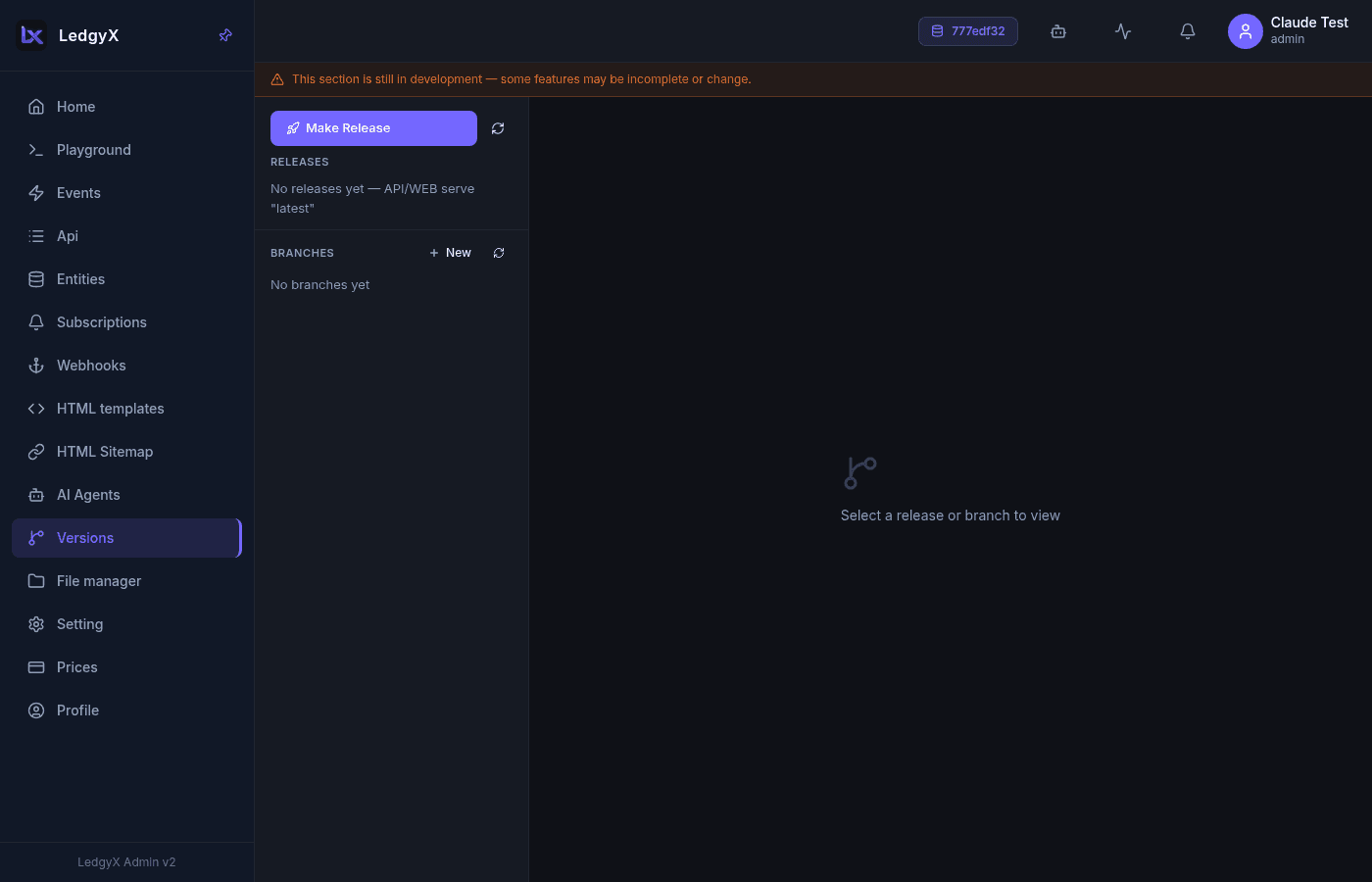This screenshot has height=882, width=1372.
Task: Toggle the sidebar pin icon
Action: 225,35
